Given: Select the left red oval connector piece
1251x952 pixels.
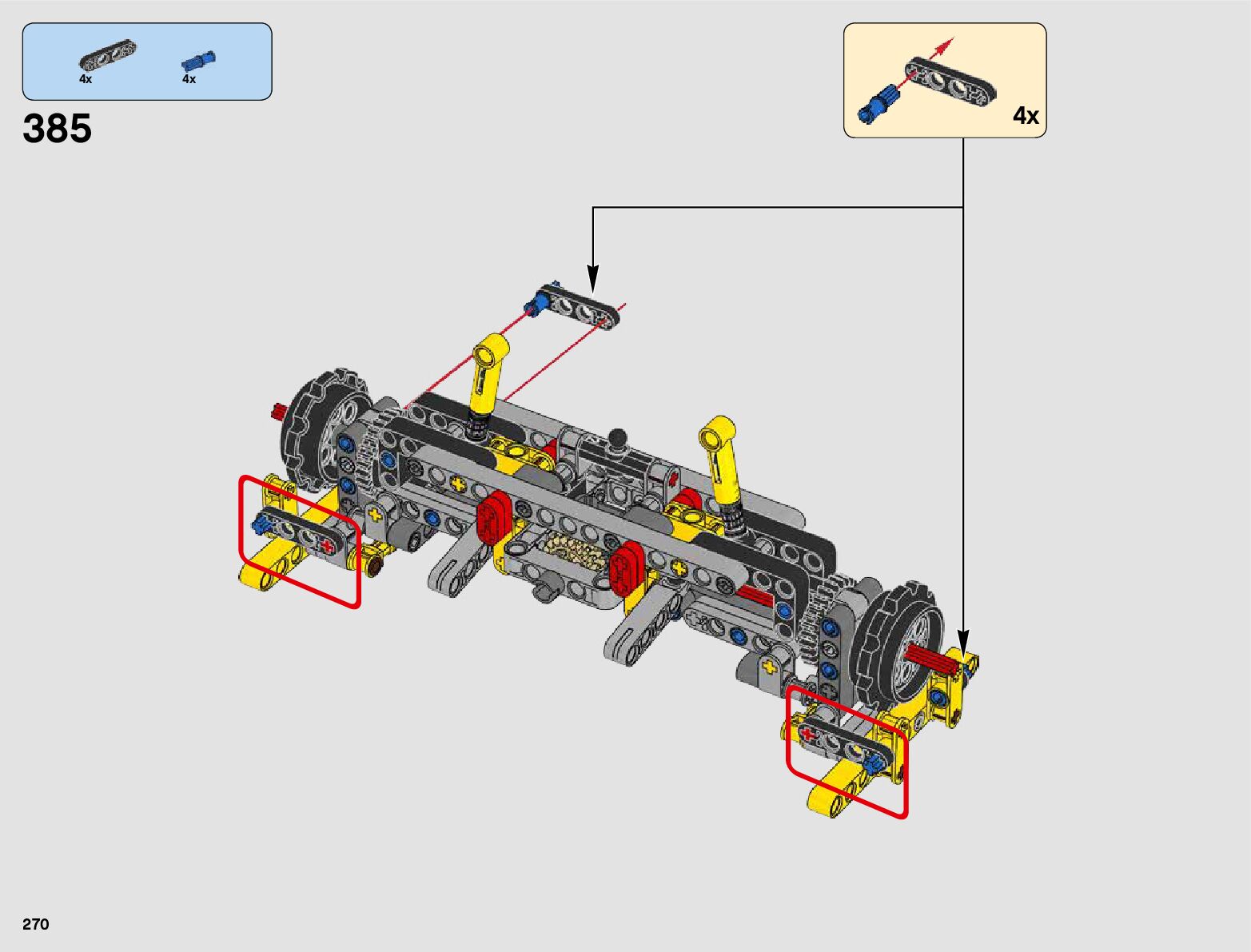Looking at the screenshot, I should (x=493, y=518).
